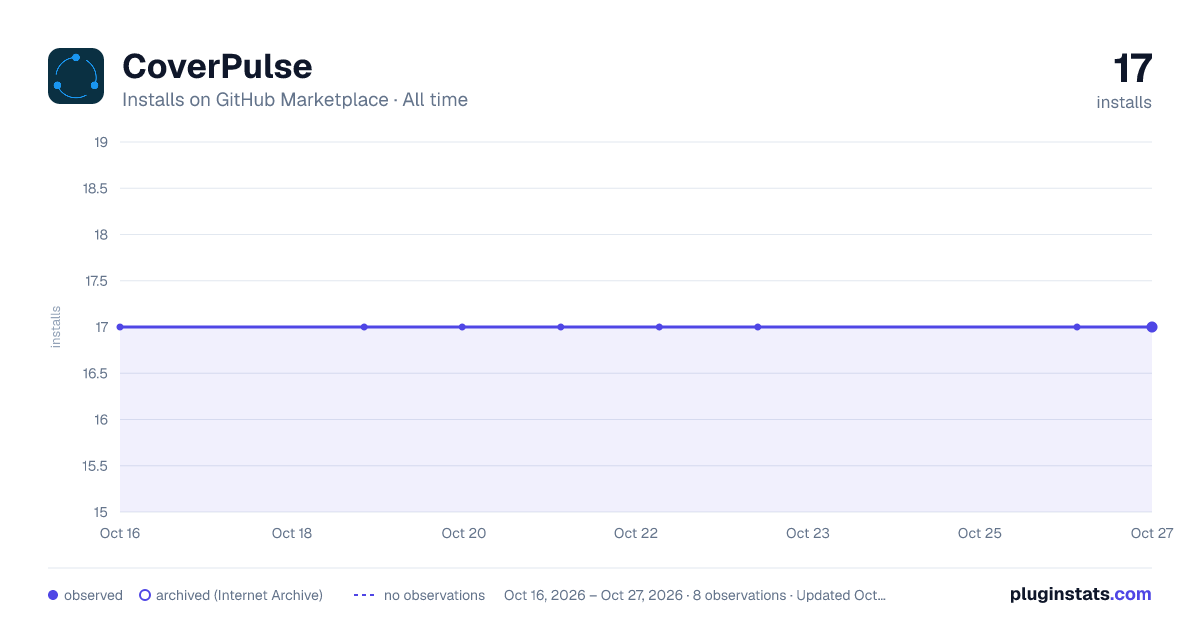The image size is (1200, 630).
Task: Click the CoverPulse title
Action: [x=217, y=66]
